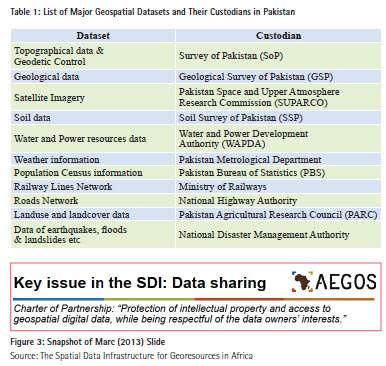Click the Survey of Pakistan (SoP) cell

(x=278, y=56)
